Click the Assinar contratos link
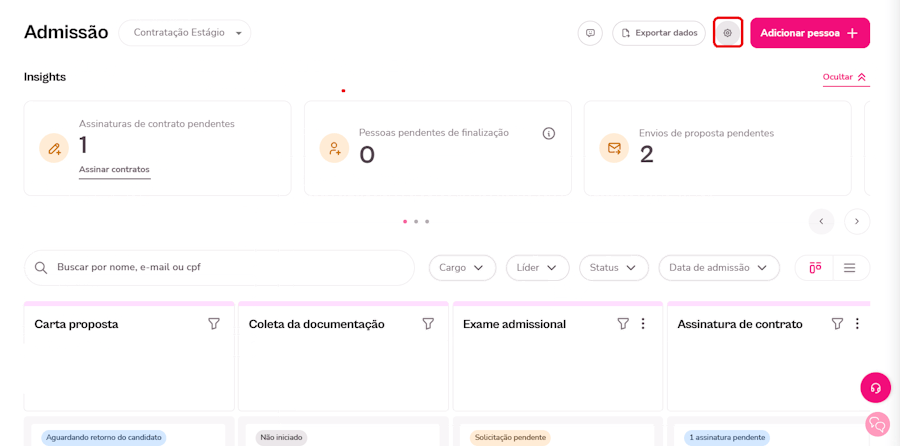This screenshot has width=900, height=446. [114, 169]
